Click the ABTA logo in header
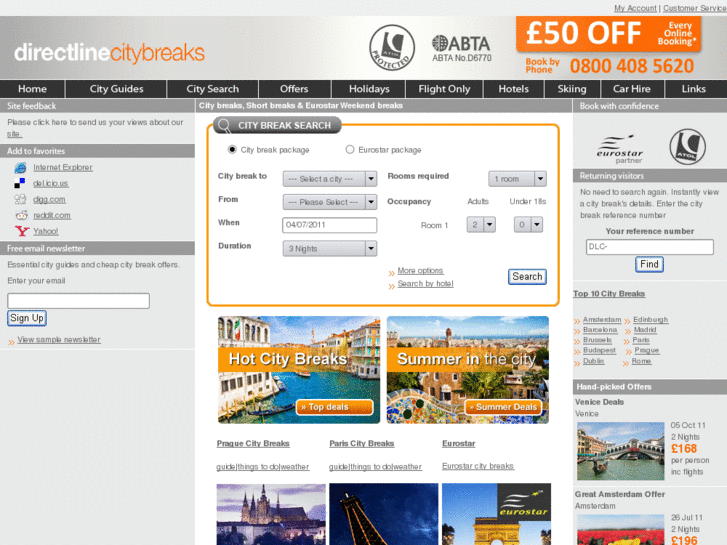 pyautogui.click(x=461, y=48)
